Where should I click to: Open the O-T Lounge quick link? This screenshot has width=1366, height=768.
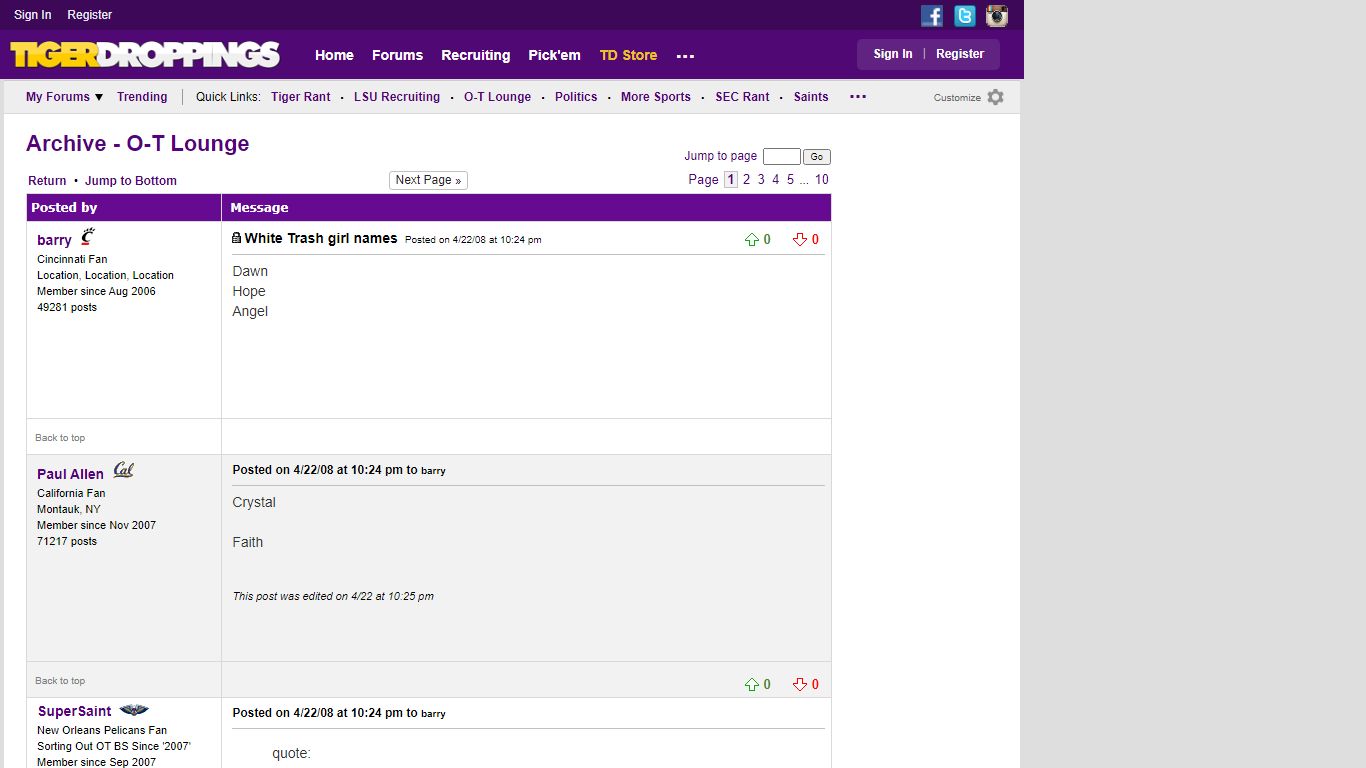click(498, 97)
